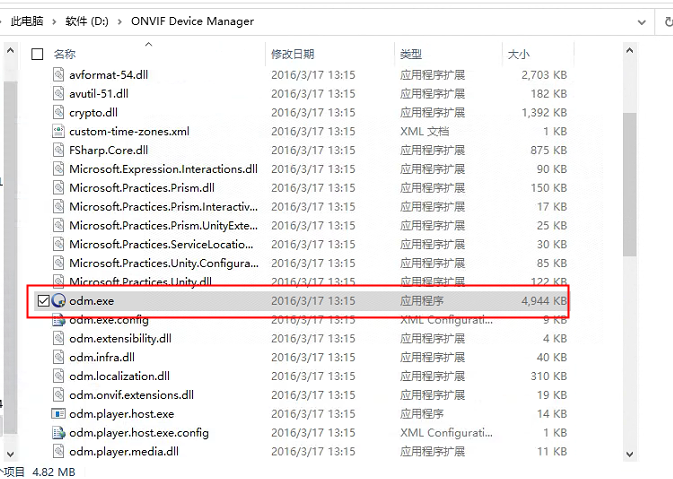Sort by the 名称 column header
The height and width of the screenshot is (479, 673).
(64, 54)
